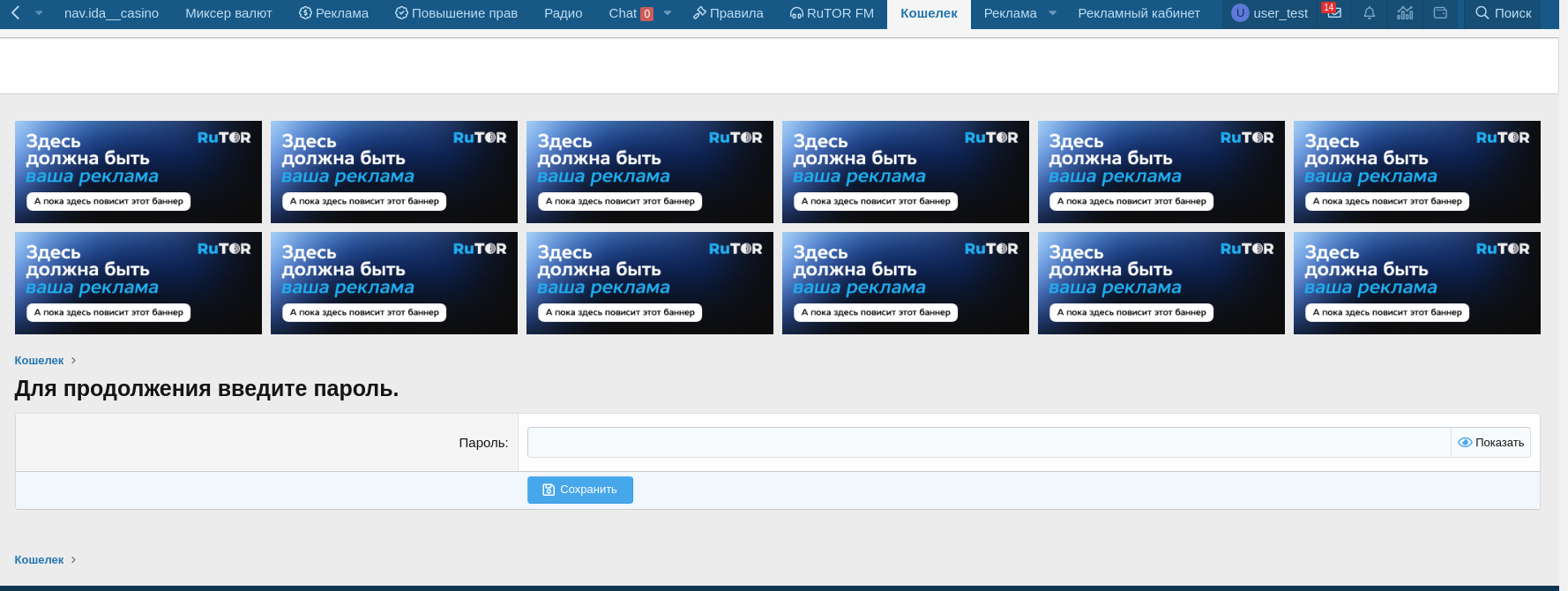The height and width of the screenshot is (591, 1568).
Task: Click the notifications bell icon
Action: pyautogui.click(x=1369, y=13)
